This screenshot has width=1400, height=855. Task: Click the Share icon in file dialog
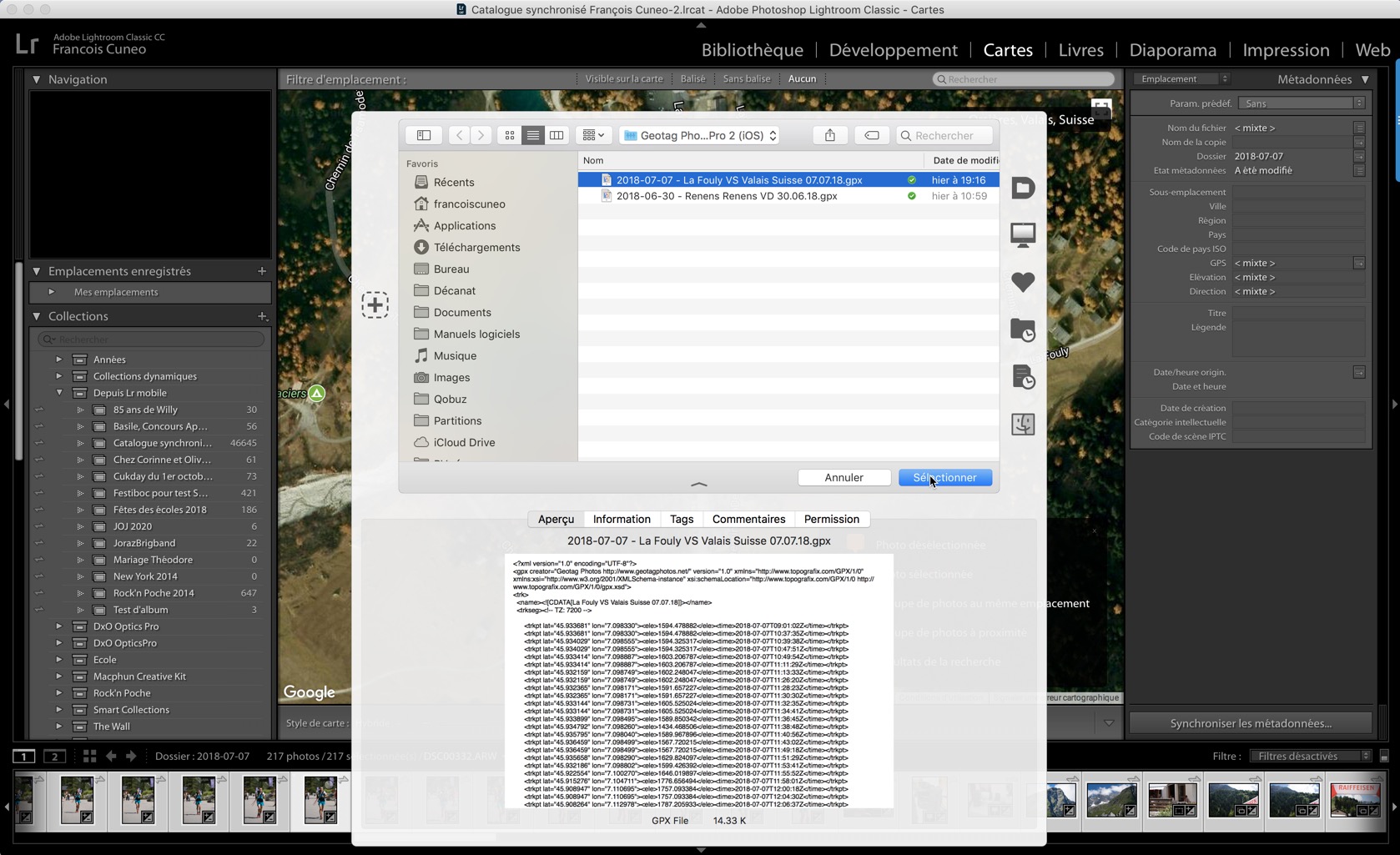[830, 135]
